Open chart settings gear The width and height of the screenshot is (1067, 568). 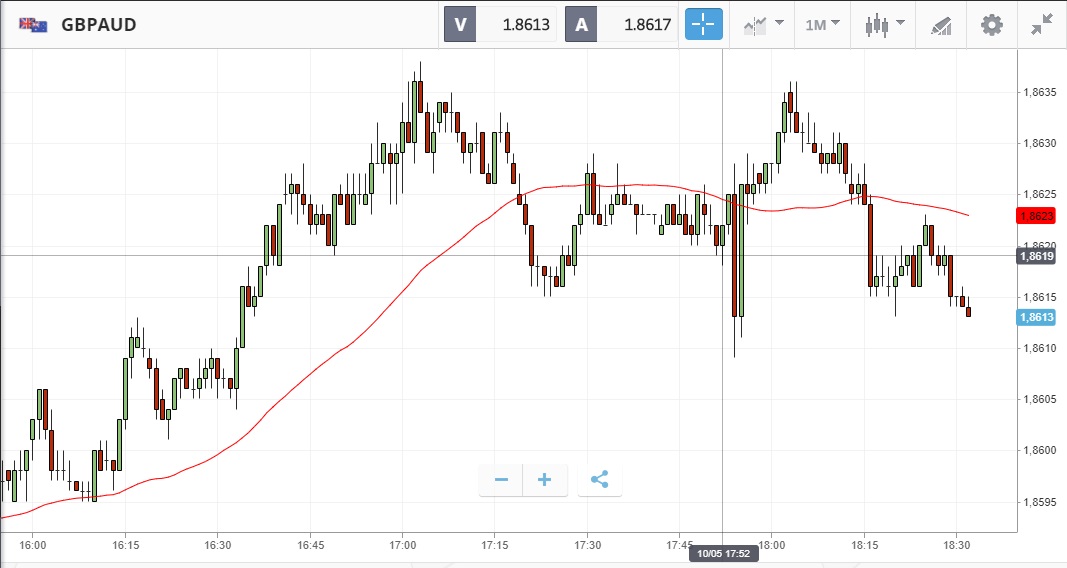click(x=991, y=25)
